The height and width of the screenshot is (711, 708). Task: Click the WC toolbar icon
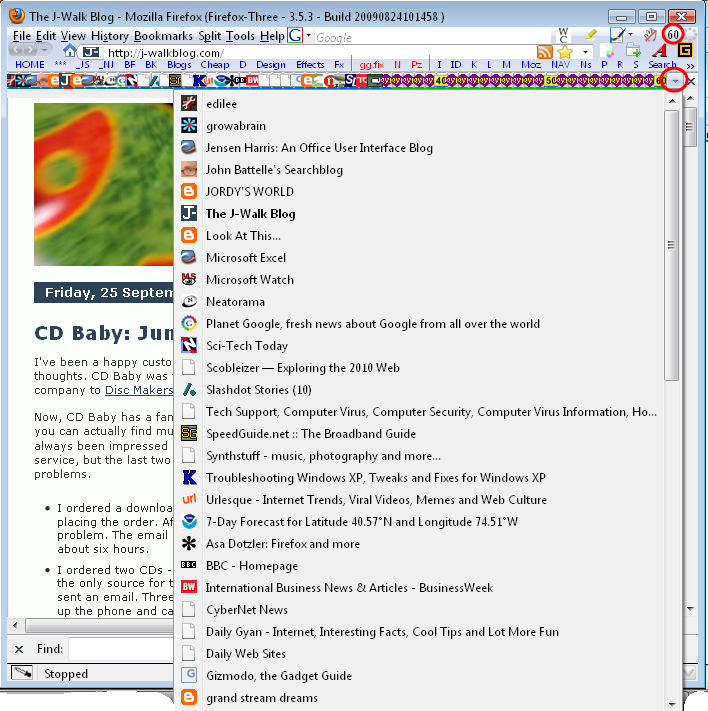coord(563,35)
